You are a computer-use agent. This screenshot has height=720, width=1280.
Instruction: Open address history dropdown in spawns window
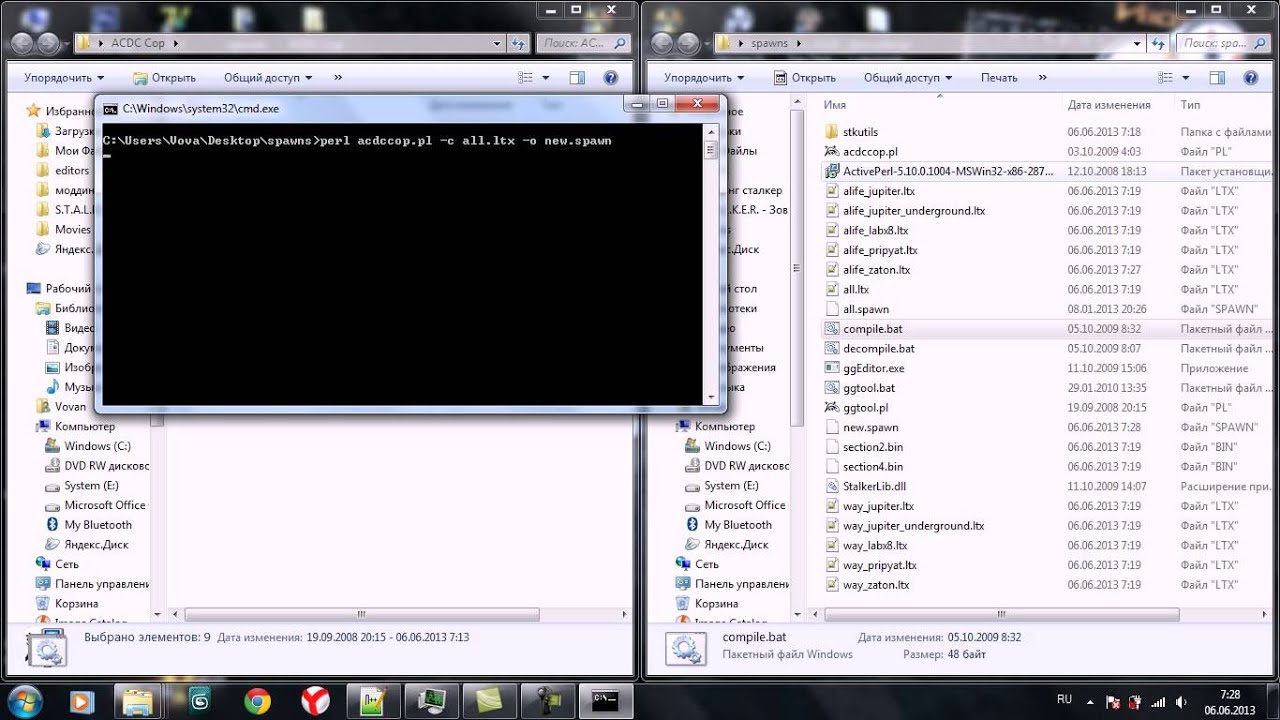pyautogui.click(x=1138, y=44)
